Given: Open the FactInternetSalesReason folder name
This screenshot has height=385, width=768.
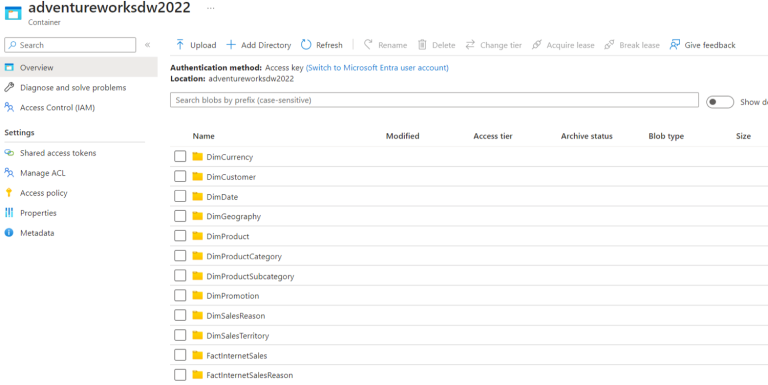Looking at the screenshot, I should point(250,375).
